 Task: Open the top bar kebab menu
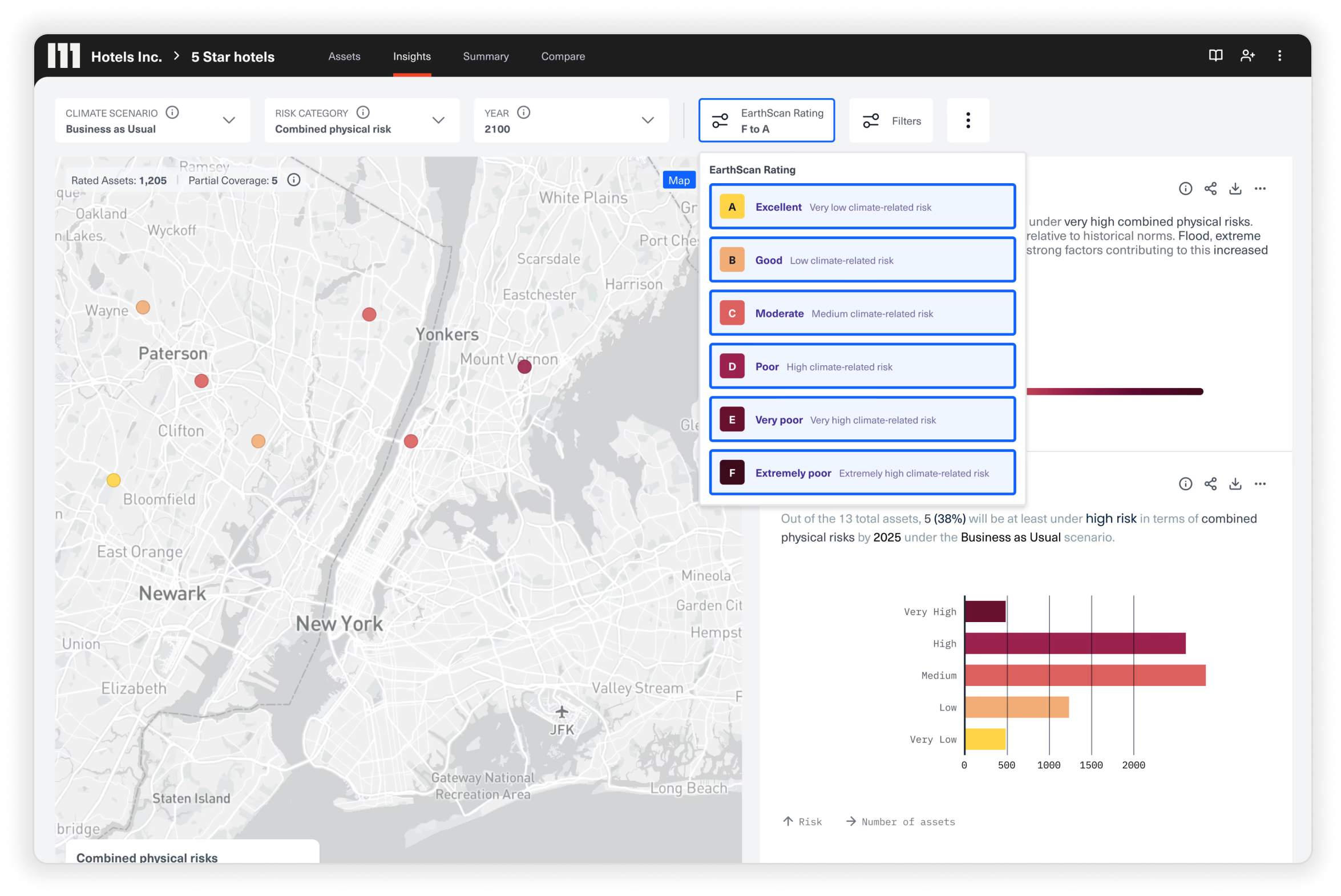[1279, 55]
